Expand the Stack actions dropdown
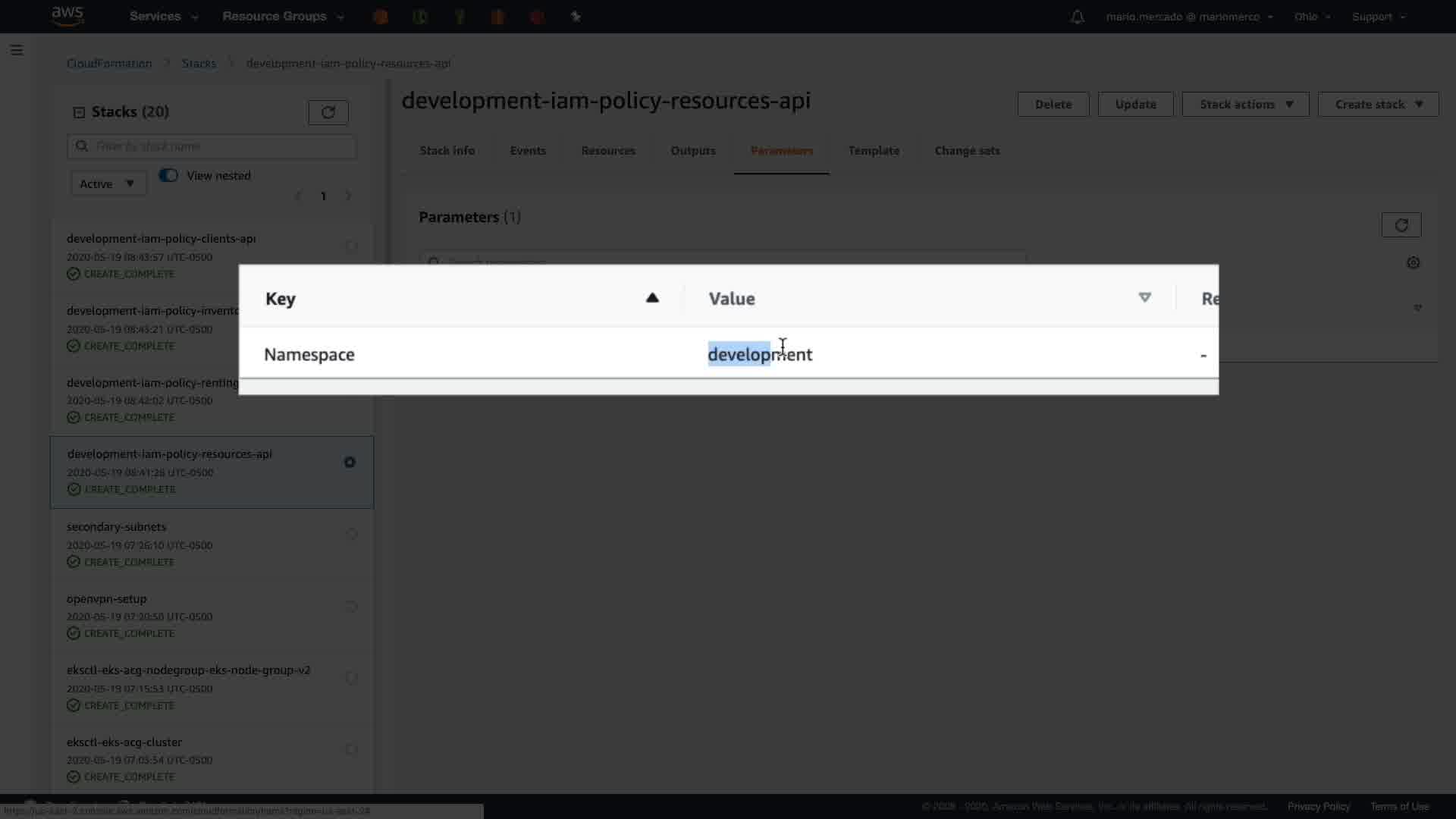The width and height of the screenshot is (1456, 819). point(1245,105)
